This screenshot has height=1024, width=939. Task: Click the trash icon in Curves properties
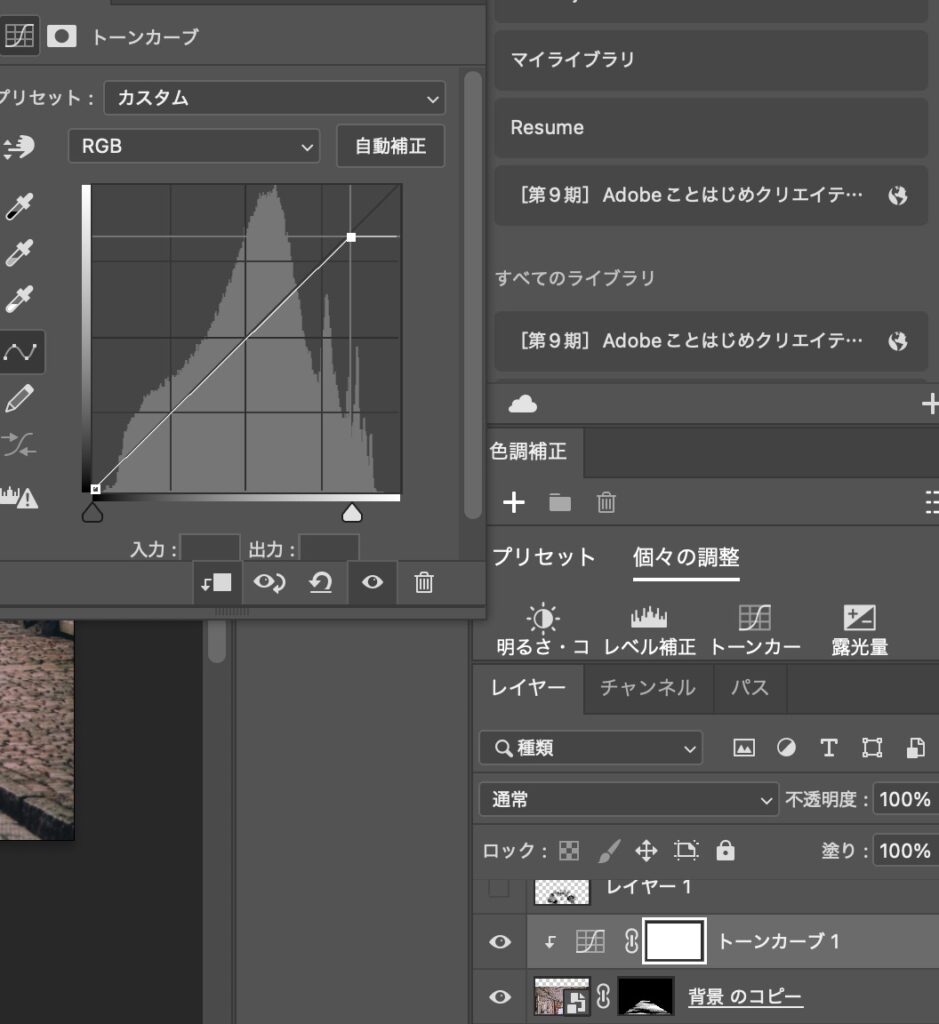pos(423,583)
